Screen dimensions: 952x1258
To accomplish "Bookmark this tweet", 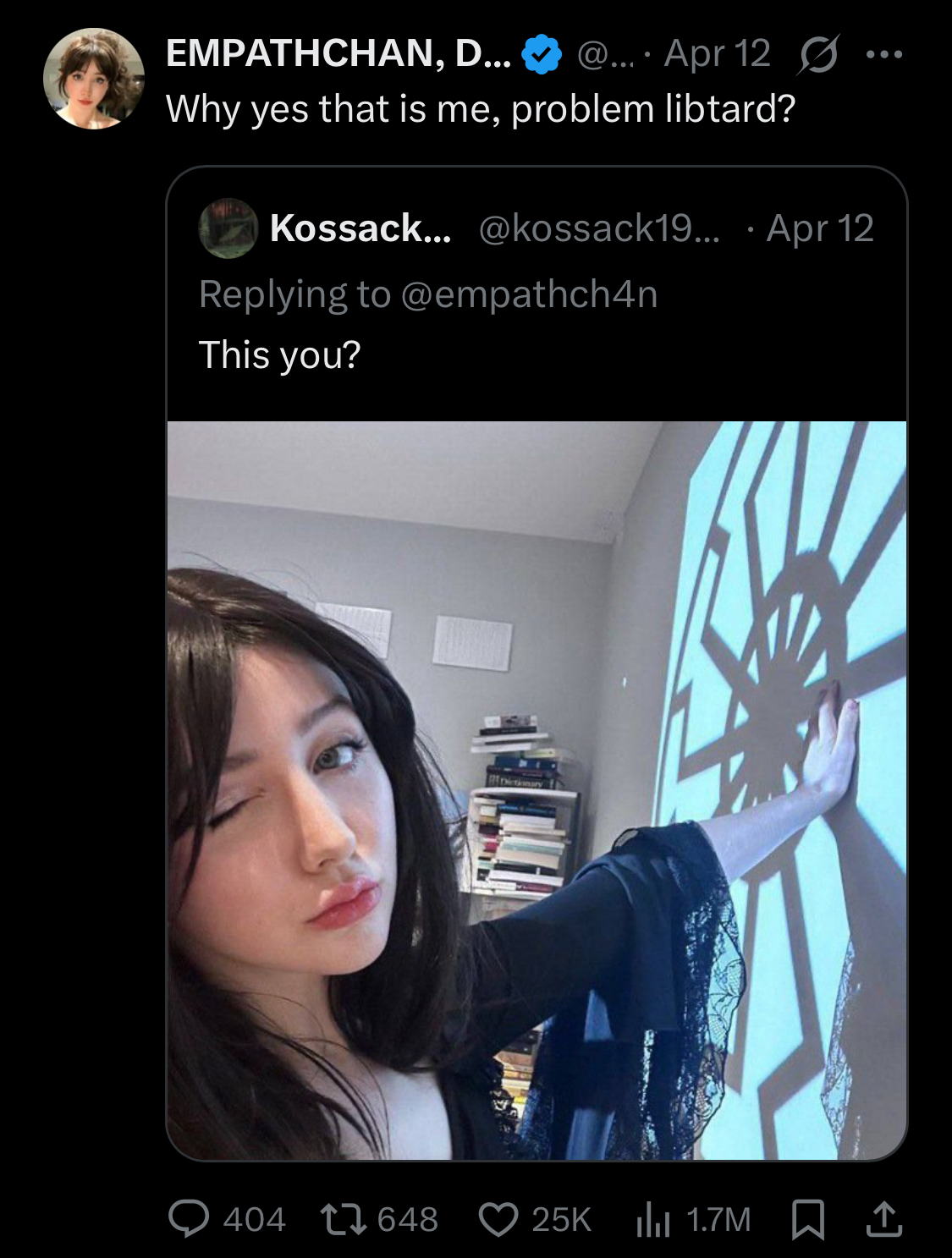I will [807, 1220].
